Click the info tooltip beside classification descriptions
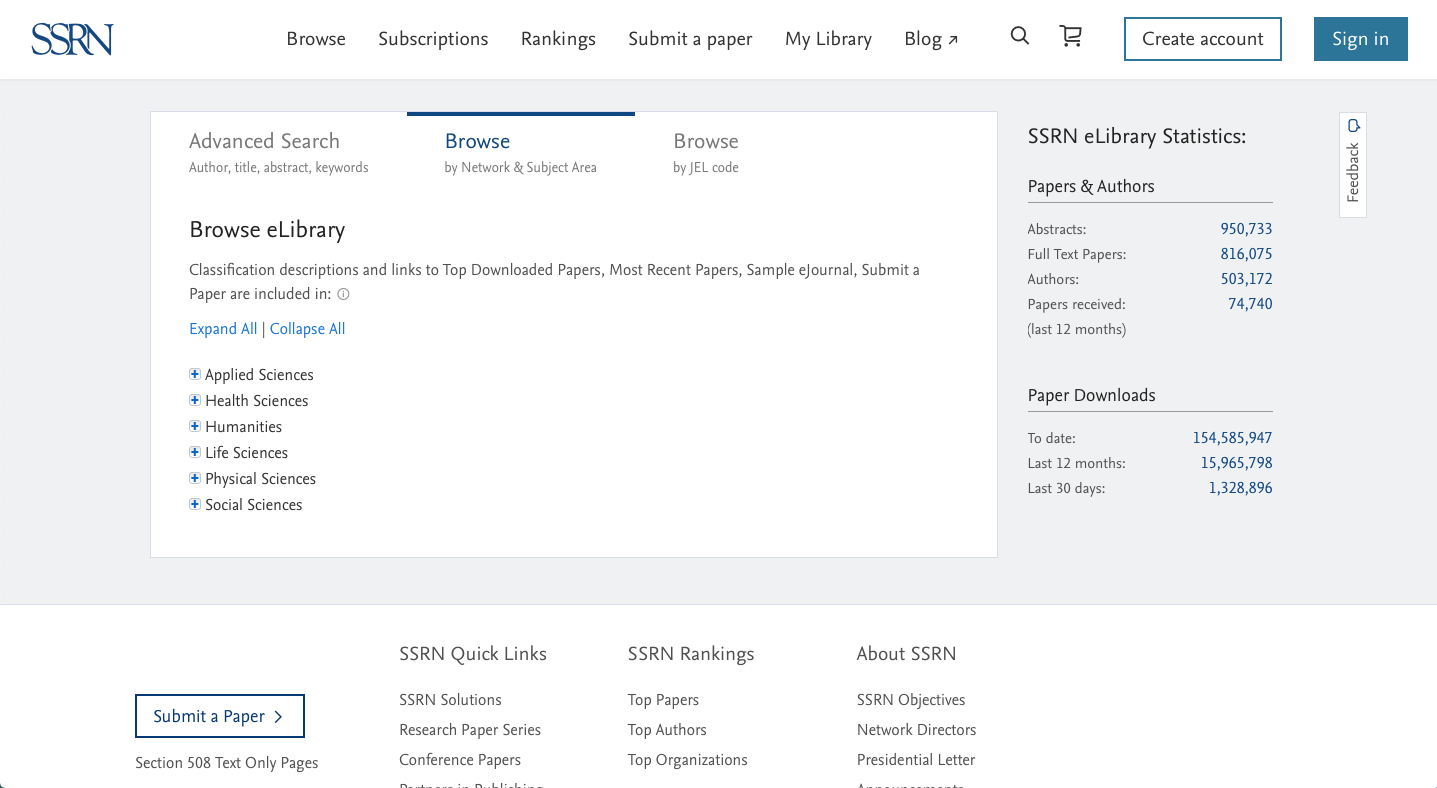The width and height of the screenshot is (1437, 788). (343, 294)
